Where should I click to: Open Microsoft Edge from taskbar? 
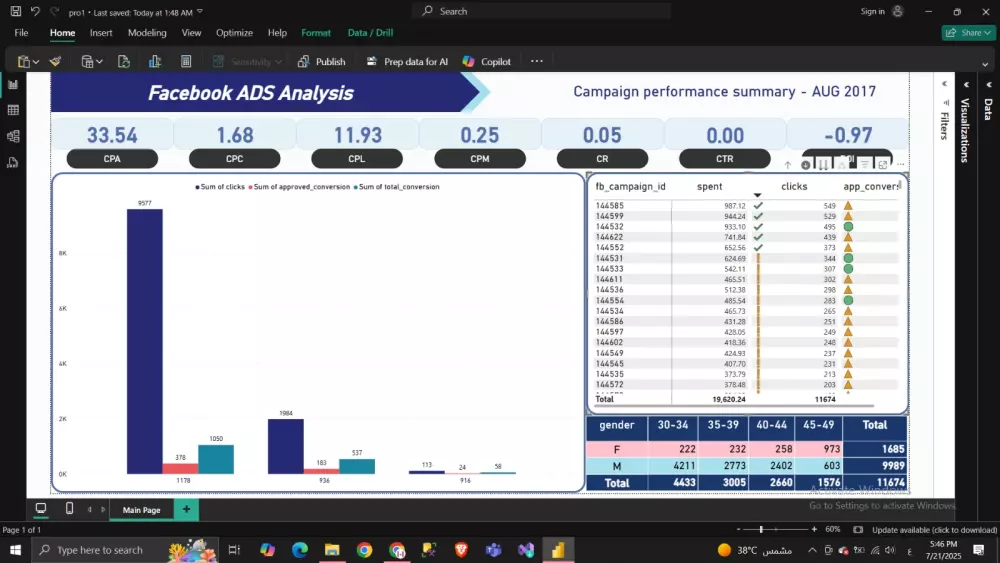point(300,550)
